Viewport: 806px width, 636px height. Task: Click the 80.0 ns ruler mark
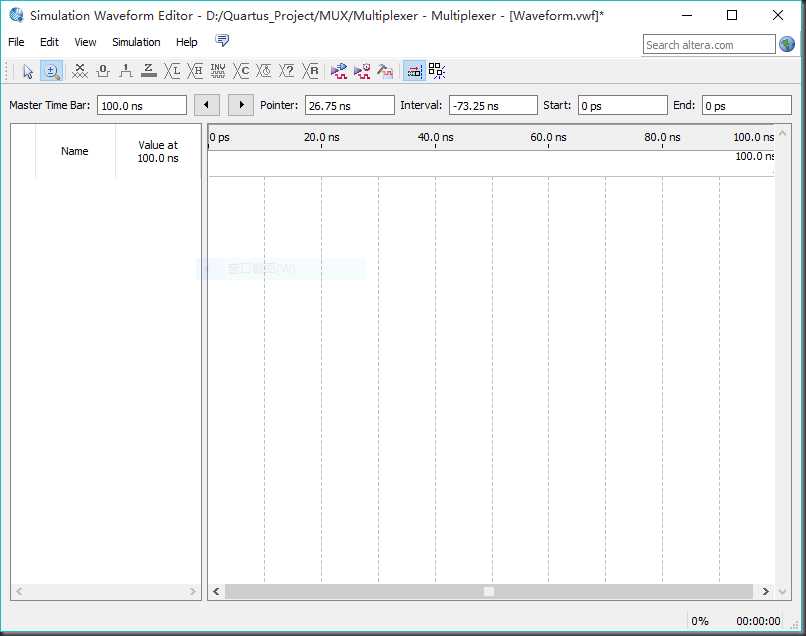pyautogui.click(x=662, y=137)
